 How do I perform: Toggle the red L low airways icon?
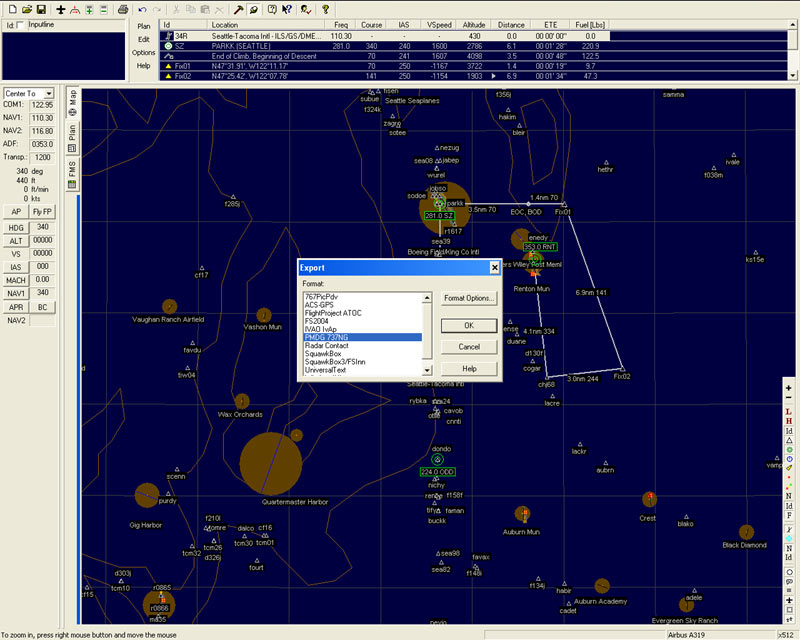click(x=789, y=412)
